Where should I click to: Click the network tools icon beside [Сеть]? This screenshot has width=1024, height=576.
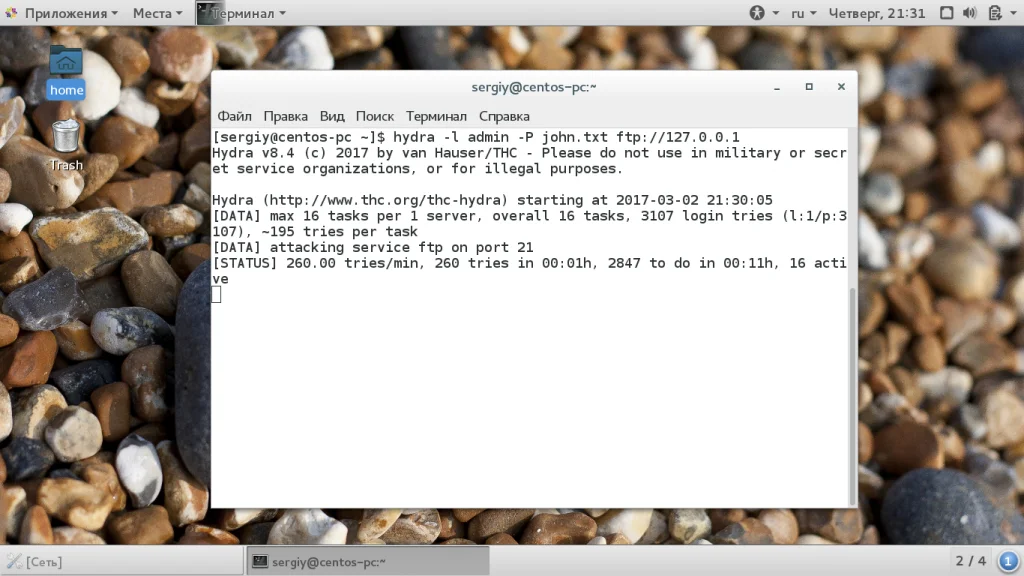pos(14,561)
